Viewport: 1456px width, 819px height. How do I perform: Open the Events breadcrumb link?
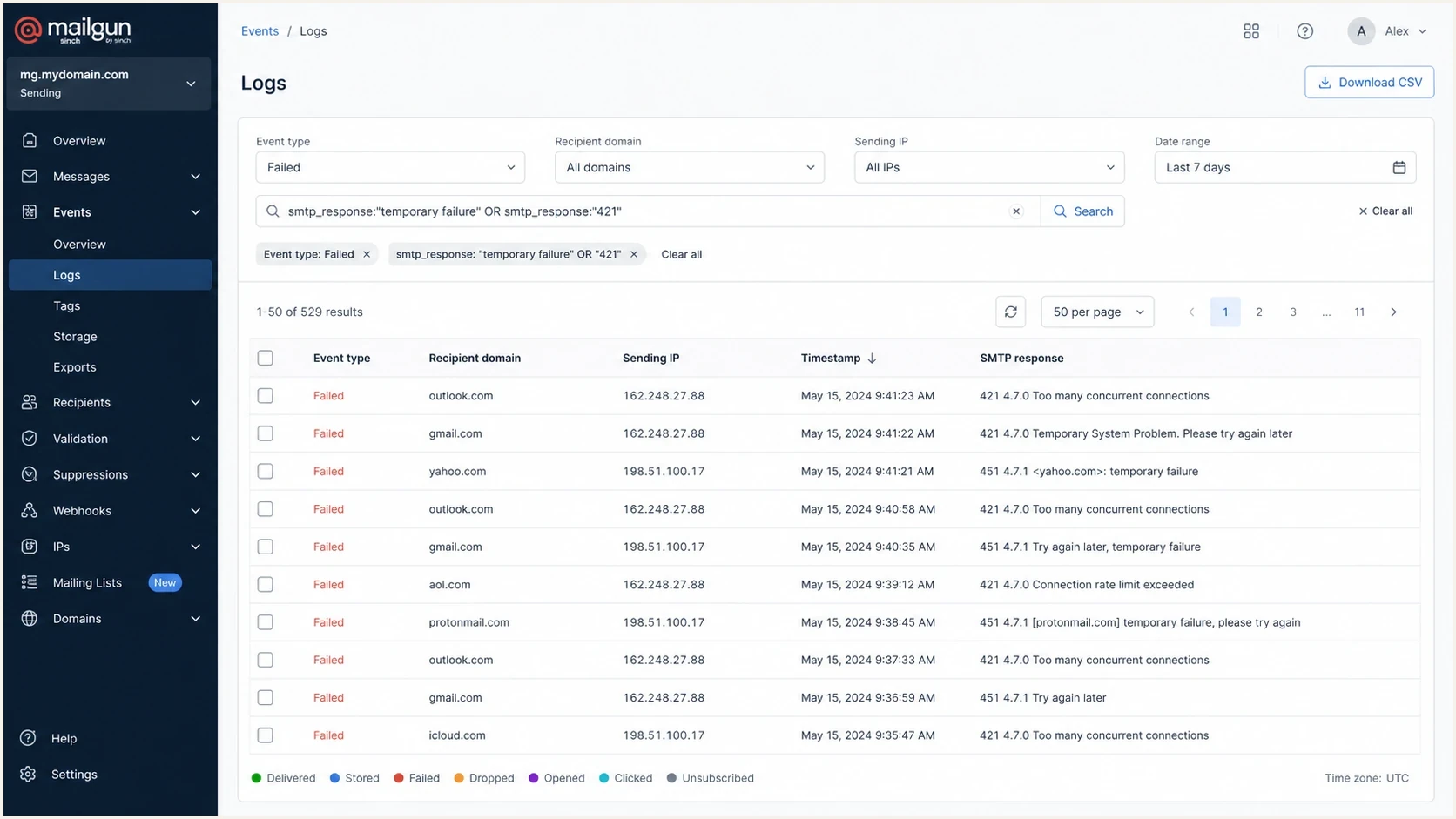(x=260, y=31)
